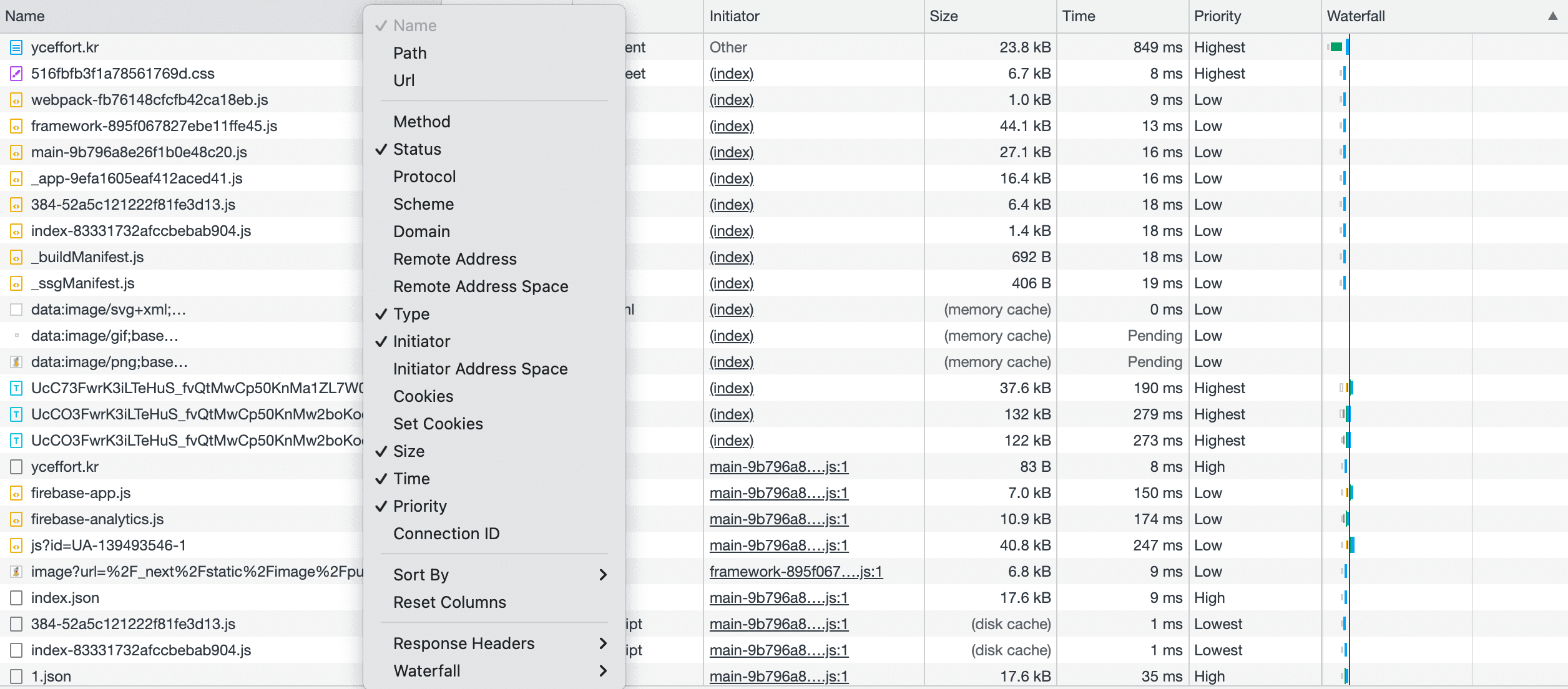Click the script icon next to firebase-app.js
Image resolution: width=1568 pixels, height=689 pixels.
[15, 492]
